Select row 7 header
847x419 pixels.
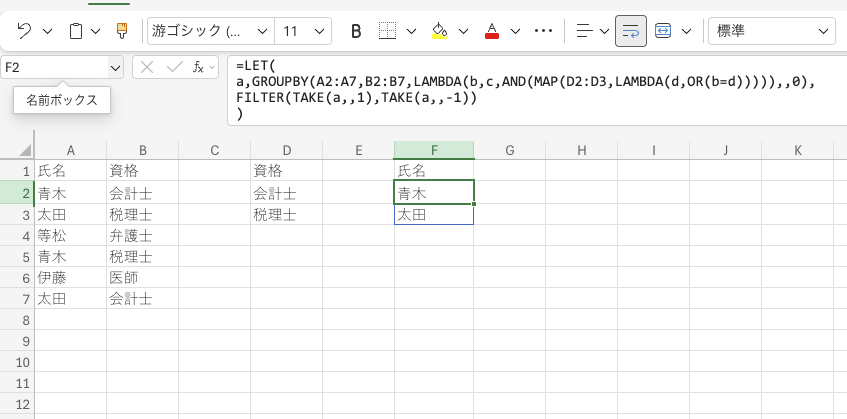point(17,299)
